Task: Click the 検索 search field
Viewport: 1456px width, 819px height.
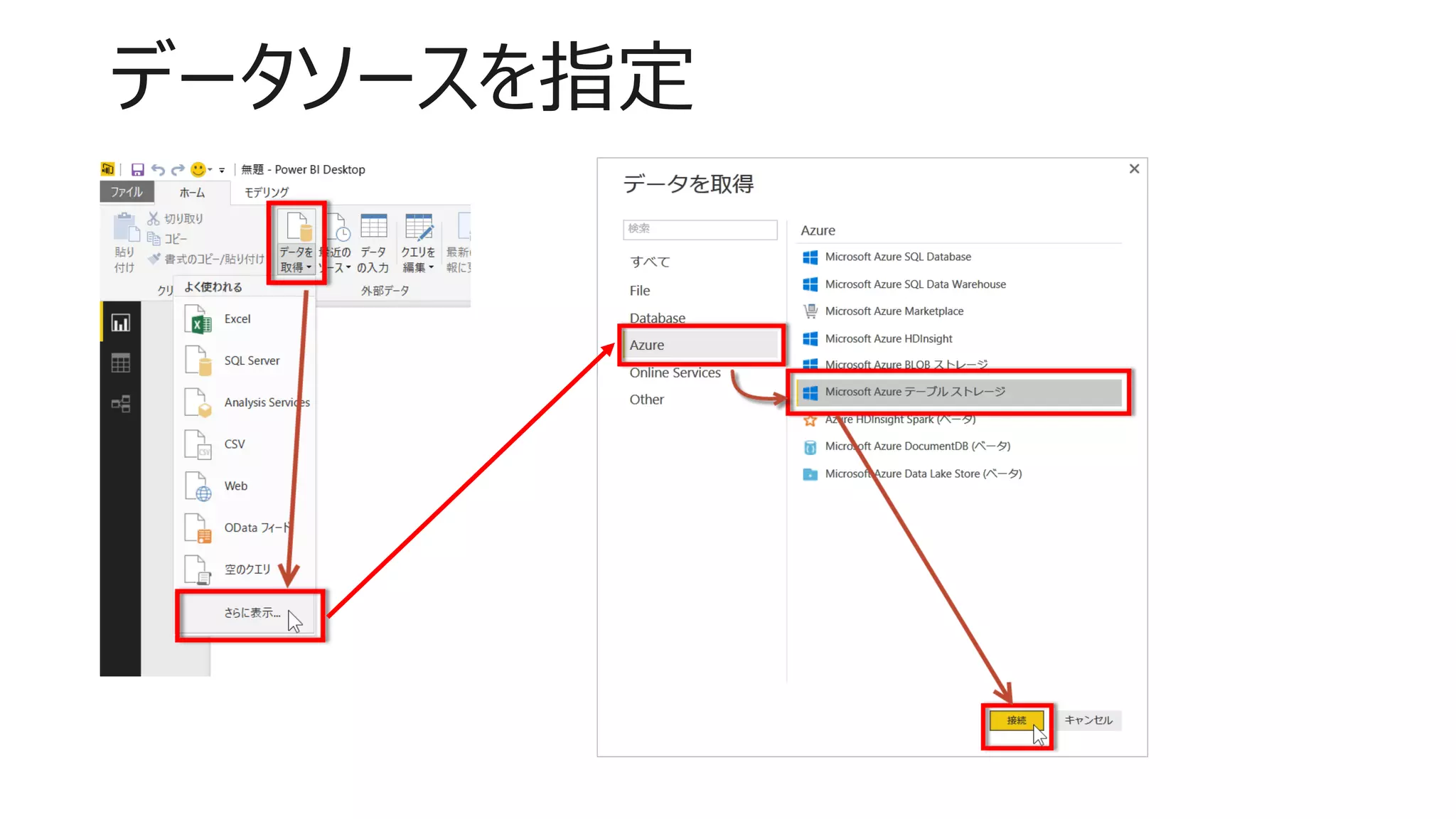Action: (x=700, y=229)
